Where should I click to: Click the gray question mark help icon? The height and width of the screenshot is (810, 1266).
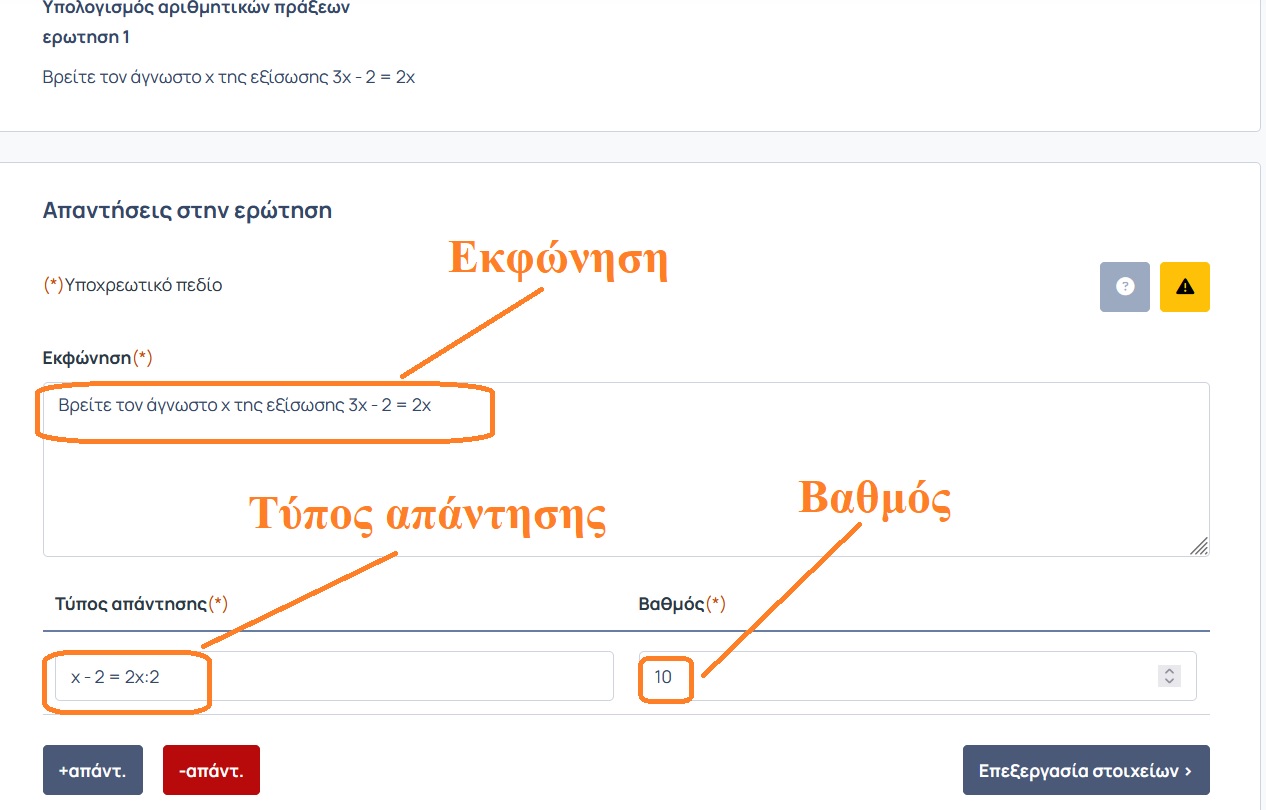coord(1125,287)
